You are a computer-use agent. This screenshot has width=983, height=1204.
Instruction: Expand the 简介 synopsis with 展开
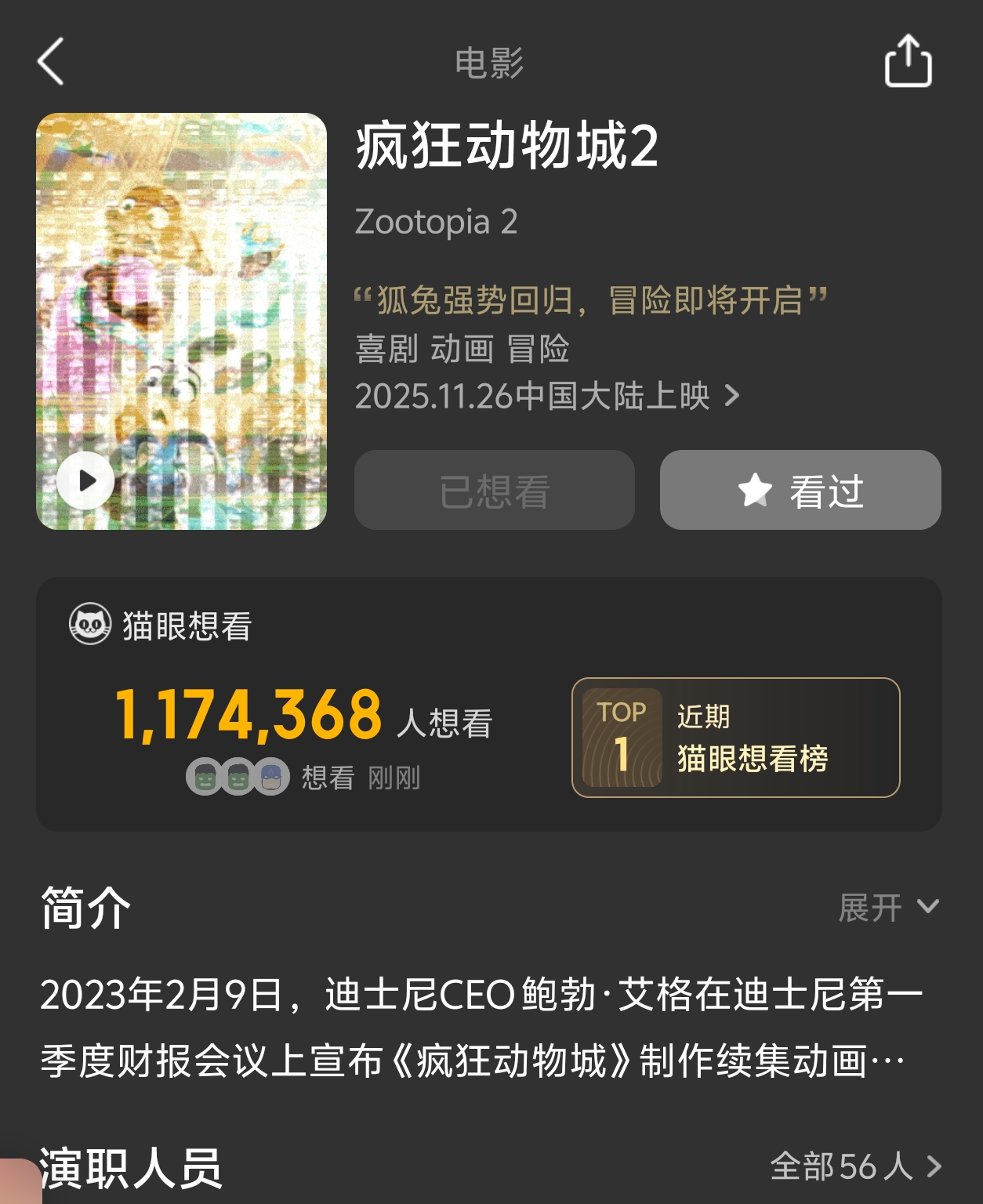pos(889,908)
